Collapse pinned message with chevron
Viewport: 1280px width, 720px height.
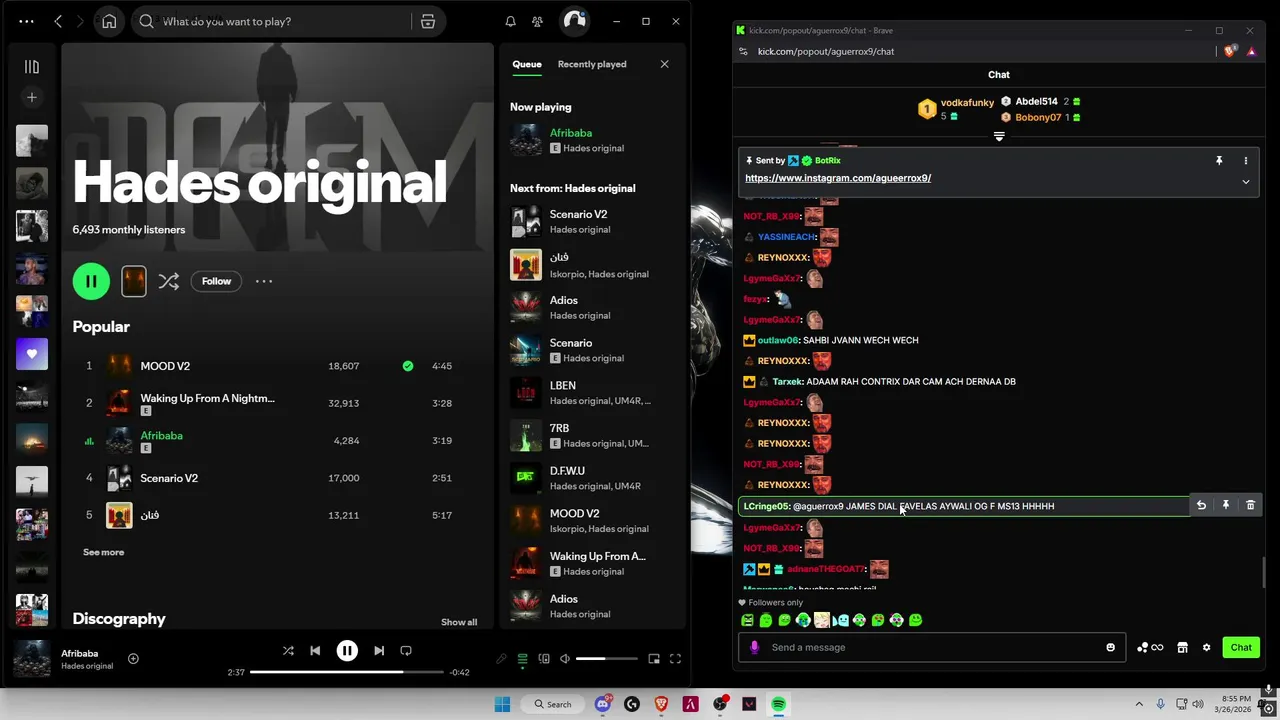[1246, 182]
